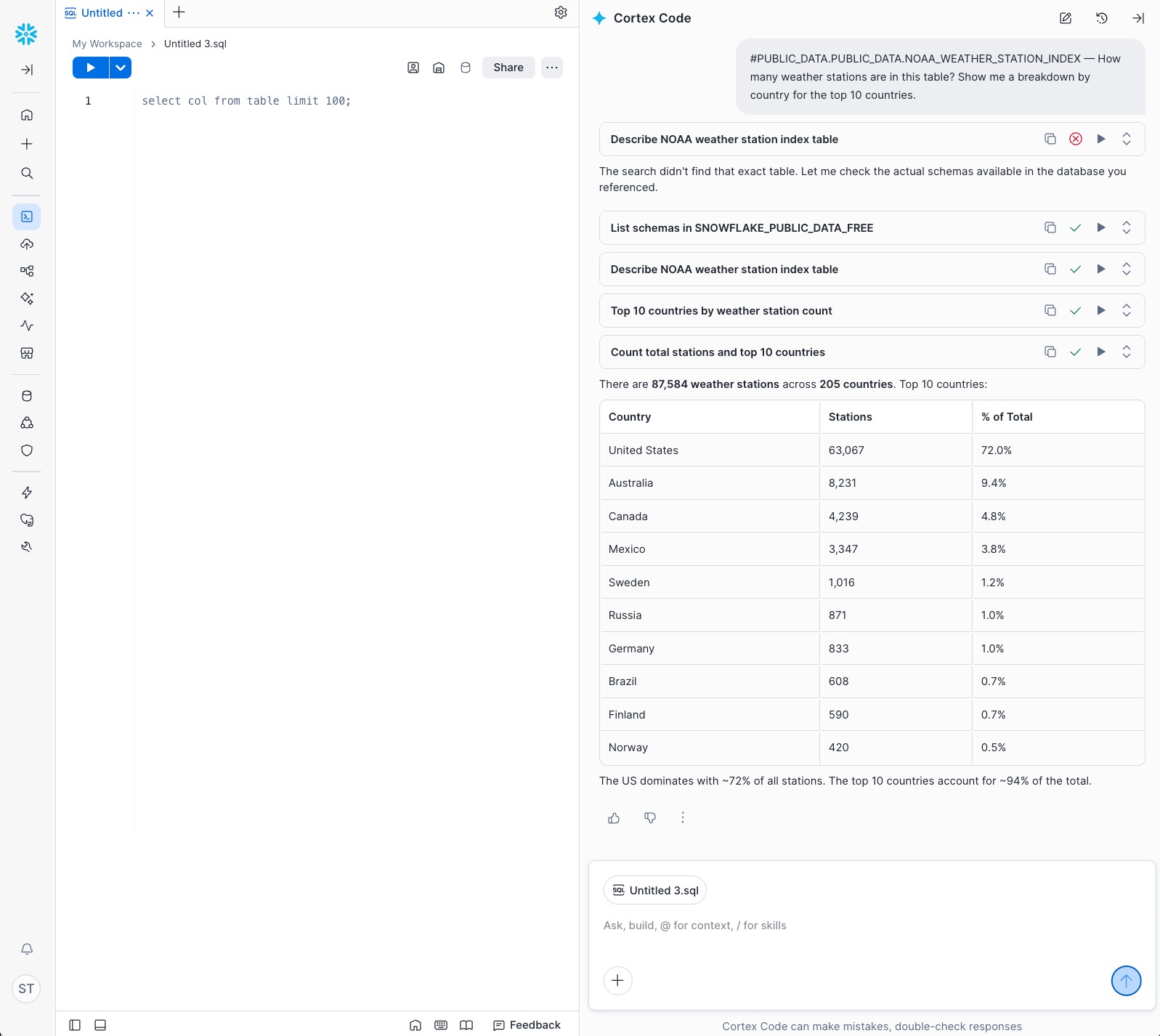The width and height of the screenshot is (1160, 1036).
Task: Start a new Cortex Code chat
Action: tap(1065, 18)
